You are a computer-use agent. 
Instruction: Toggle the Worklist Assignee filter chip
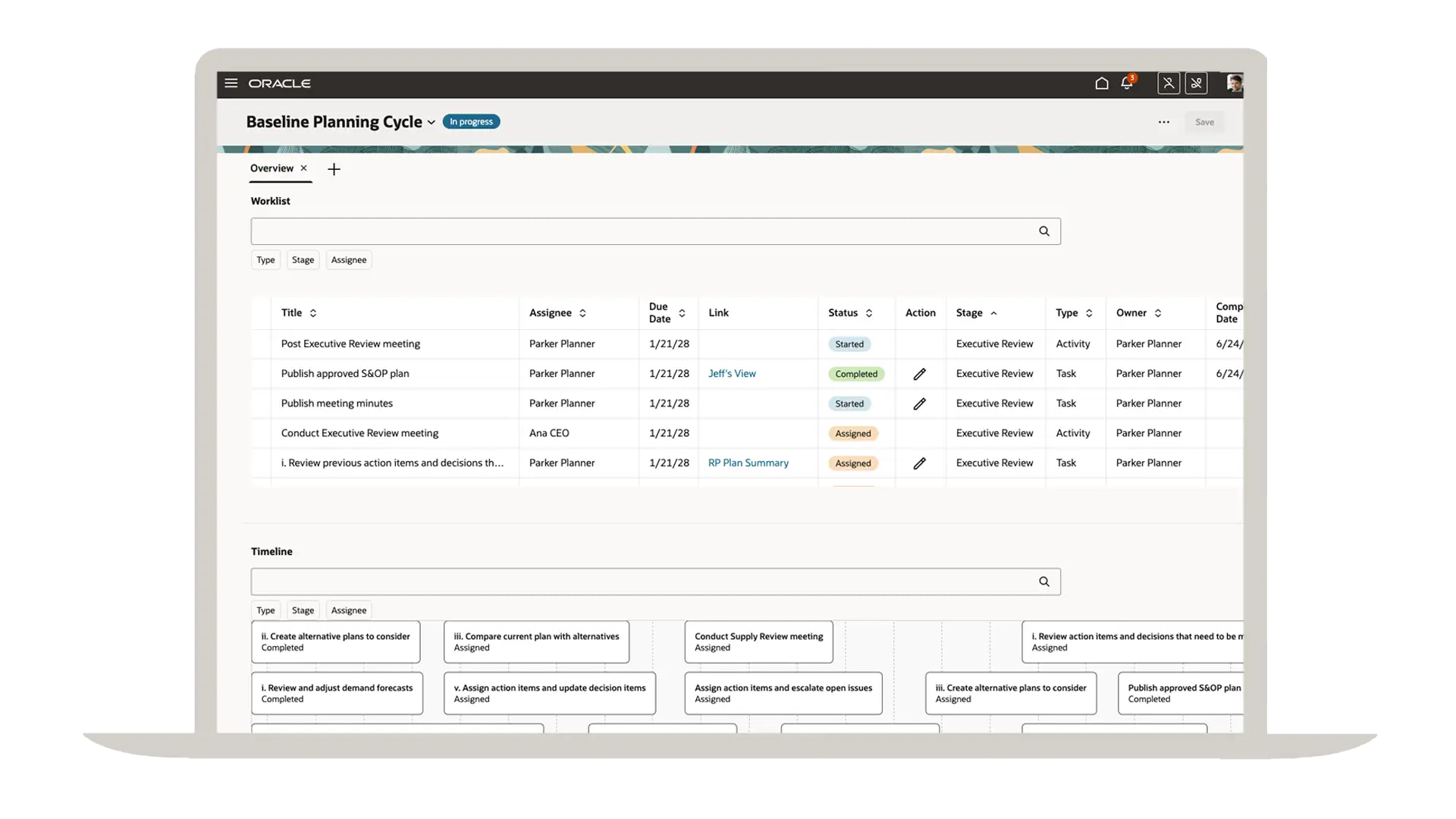[348, 260]
